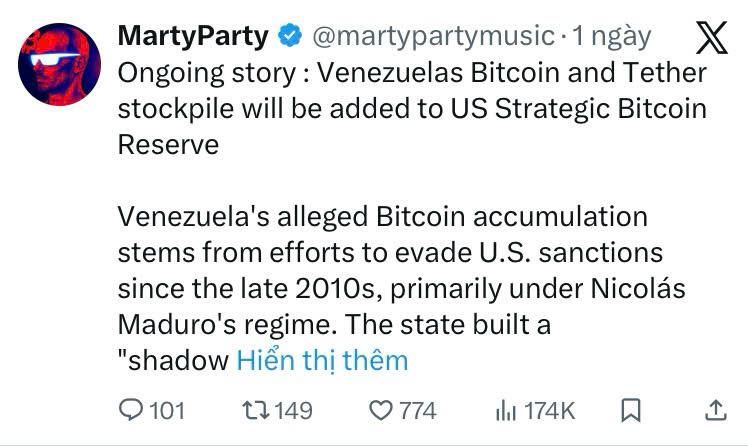The image size is (748, 446).
Task: Click the share upload icon
Action: [x=716, y=410]
